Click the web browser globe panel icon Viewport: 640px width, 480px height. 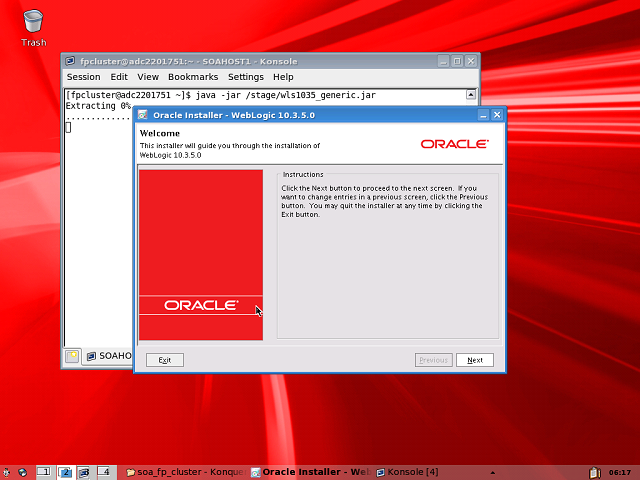pyautogui.click(x=22, y=472)
